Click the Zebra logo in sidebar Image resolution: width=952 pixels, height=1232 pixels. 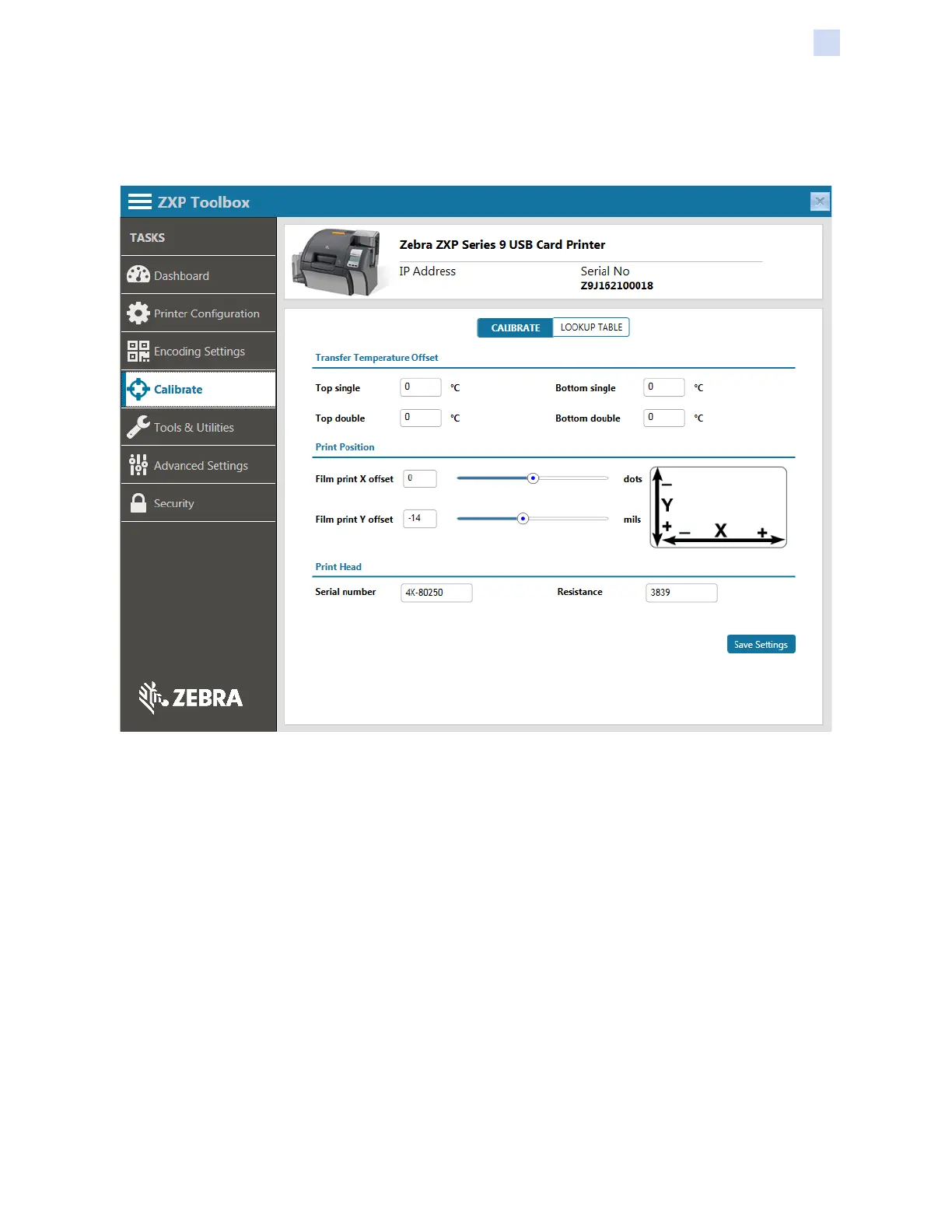coord(191,698)
